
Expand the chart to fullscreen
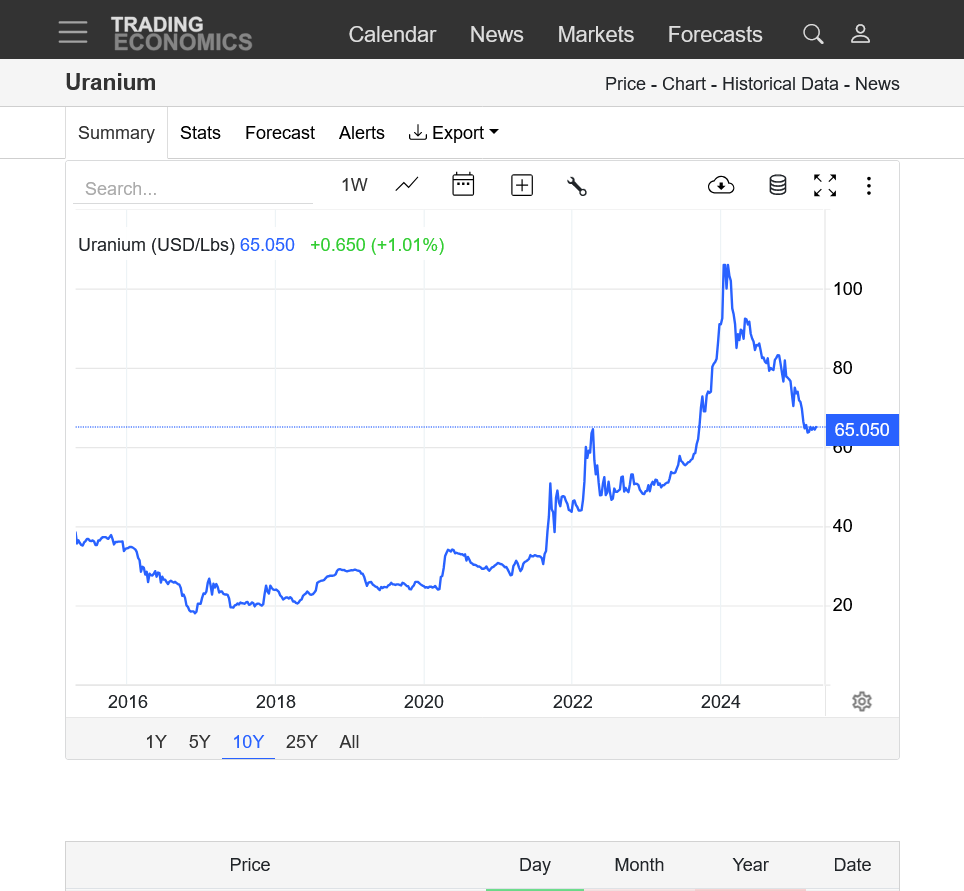coord(825,185)
